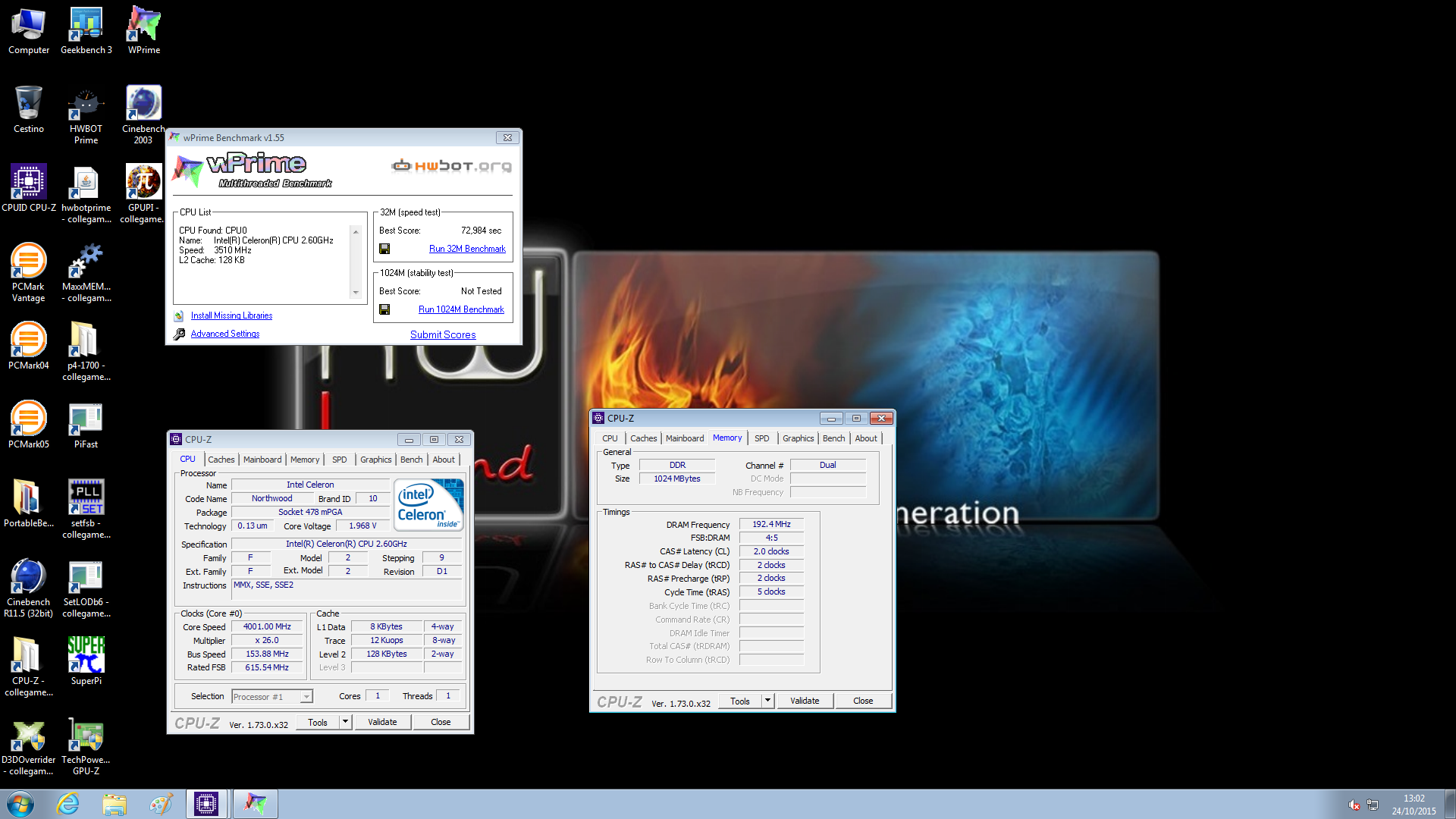
Task: Run 1024M Benchmark link in wPrime
Action: pyautogui.click(x=461, y=309)
